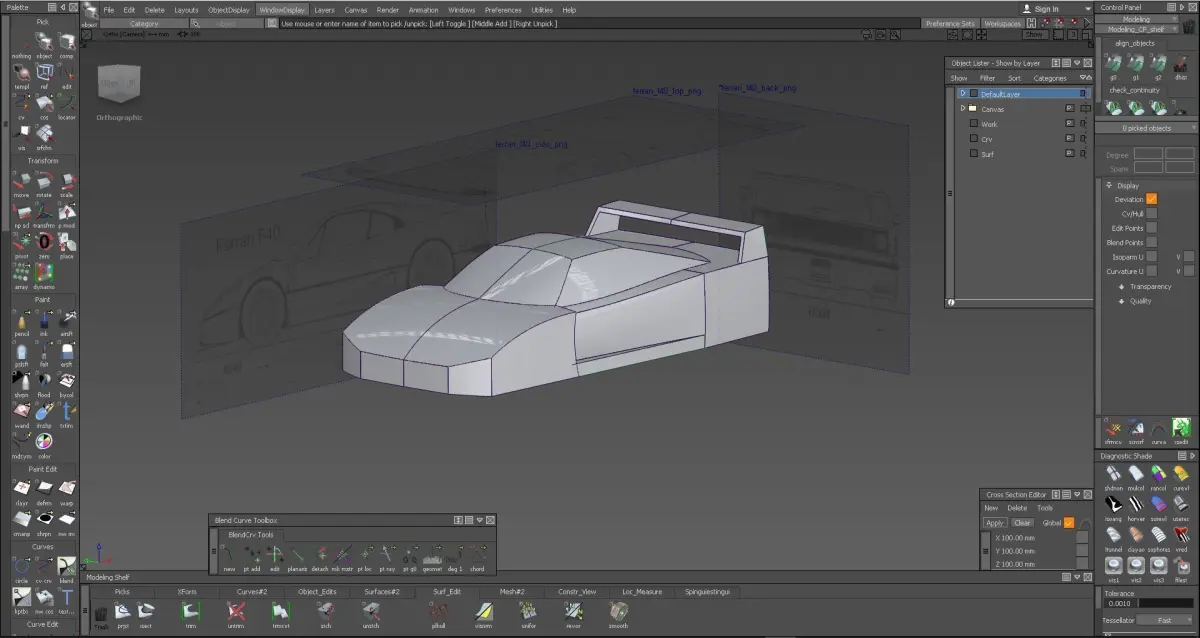Click the Show button in viewport toolbar
Screen dimensions: 1200x638
click(1034, 34)
